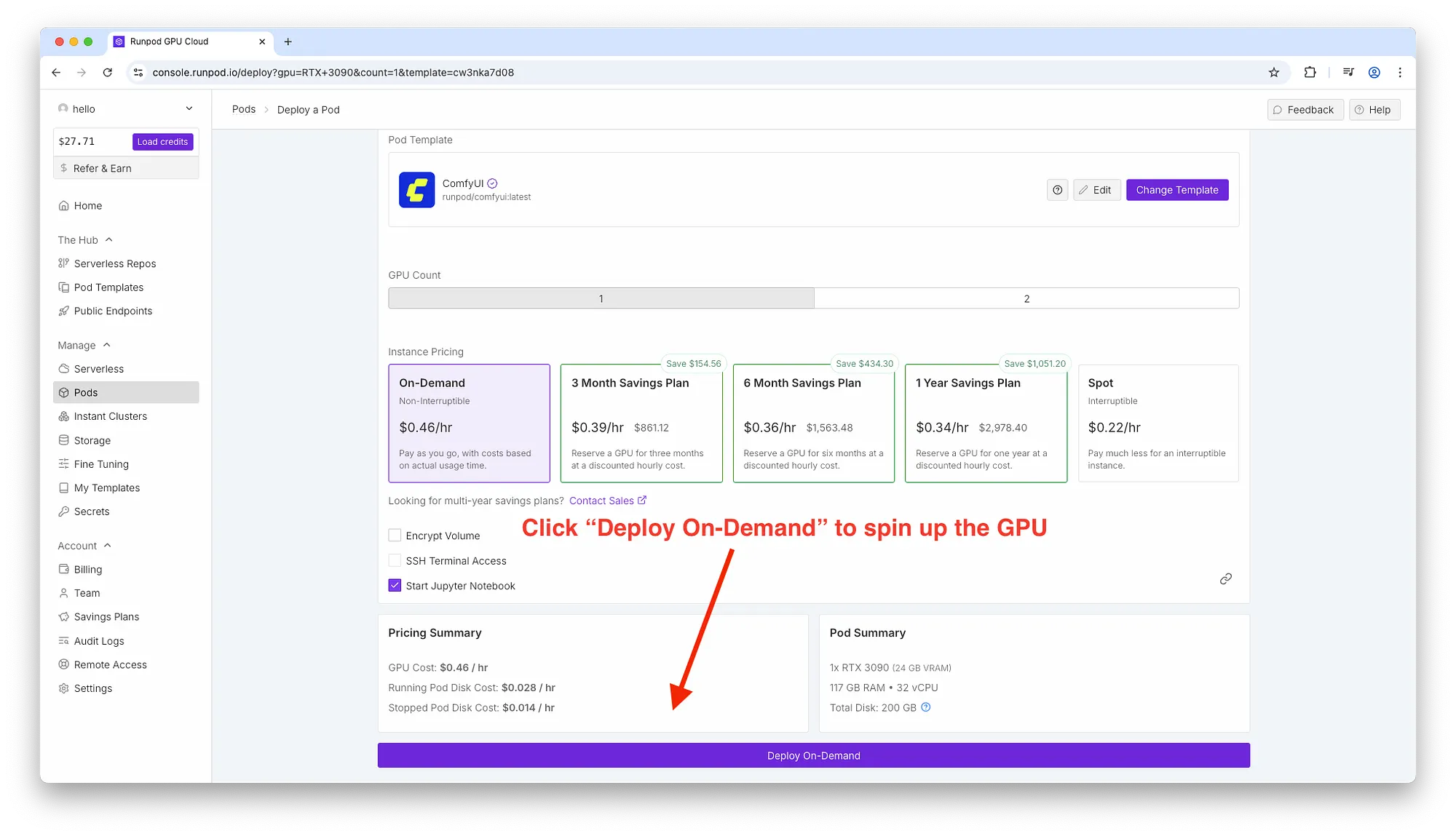
Task: Click the browser address bar URL
Action: point(333,72)
